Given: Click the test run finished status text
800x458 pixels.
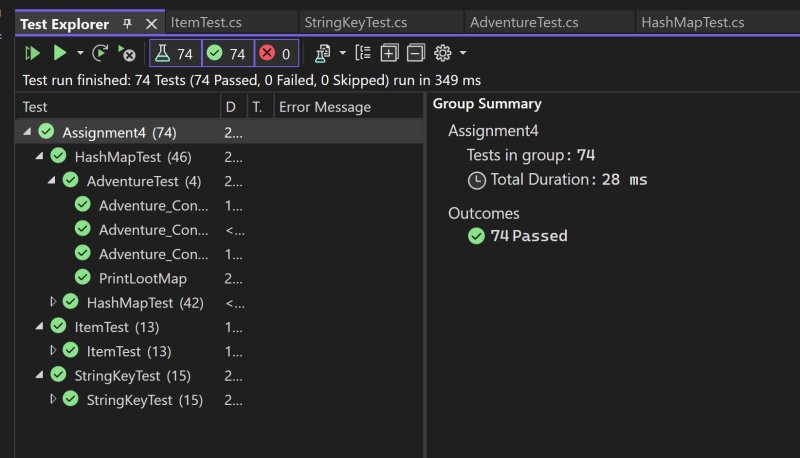Looking at the screenshot, I should (252, 80).
